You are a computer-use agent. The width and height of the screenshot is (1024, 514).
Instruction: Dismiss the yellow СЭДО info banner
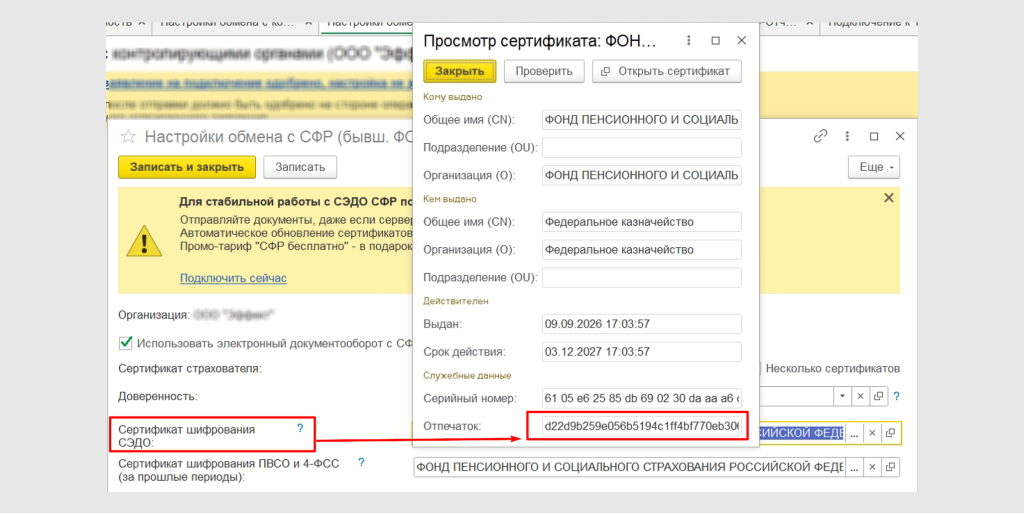(889, 198)
